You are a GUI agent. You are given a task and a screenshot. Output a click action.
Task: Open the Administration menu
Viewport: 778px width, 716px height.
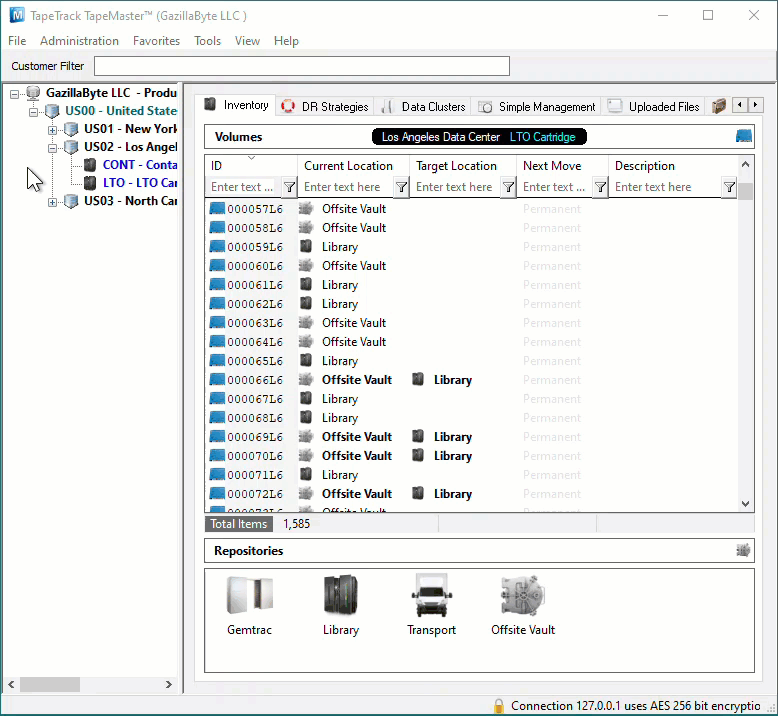[79, 41]
